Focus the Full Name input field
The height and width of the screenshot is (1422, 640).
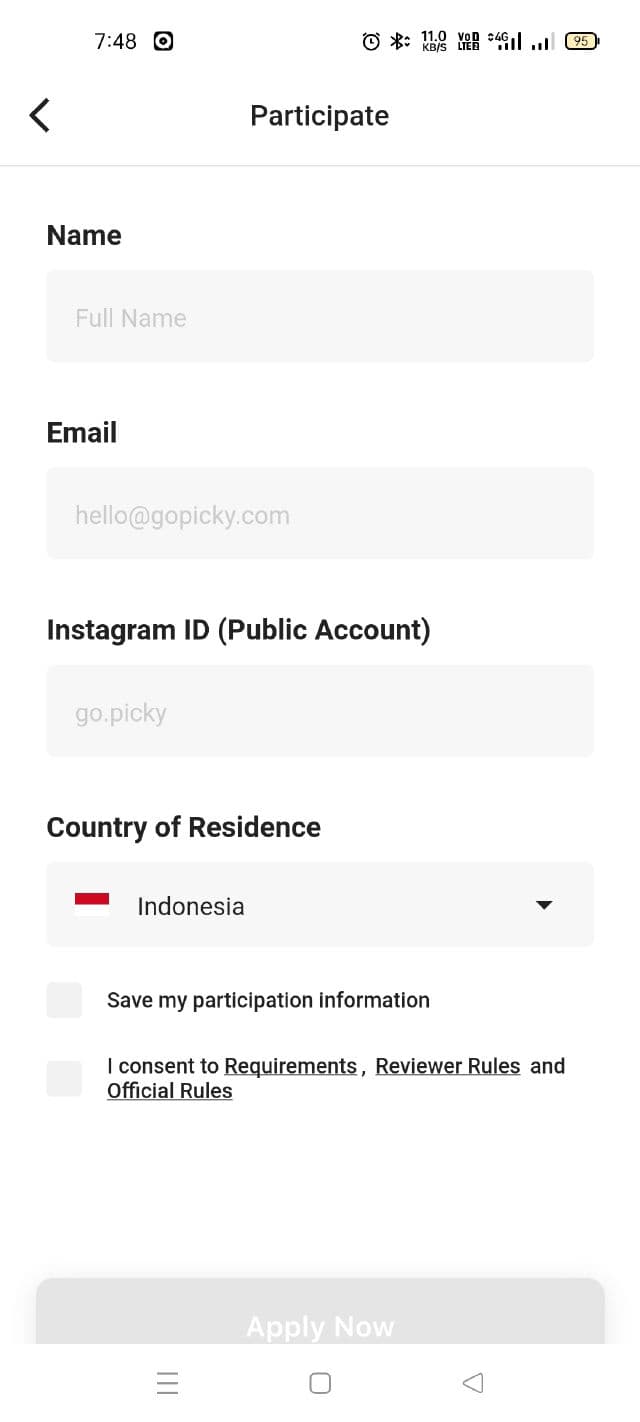pyautogui.click(x=320, y=317)
